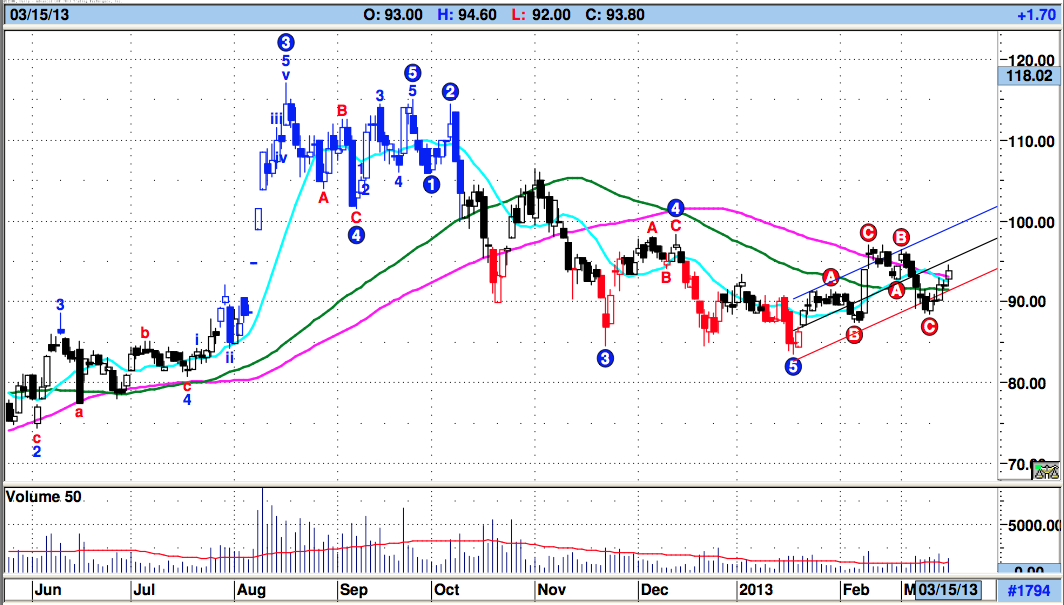Open the balance scale icon on price axis

click(x=1046, y=470)
